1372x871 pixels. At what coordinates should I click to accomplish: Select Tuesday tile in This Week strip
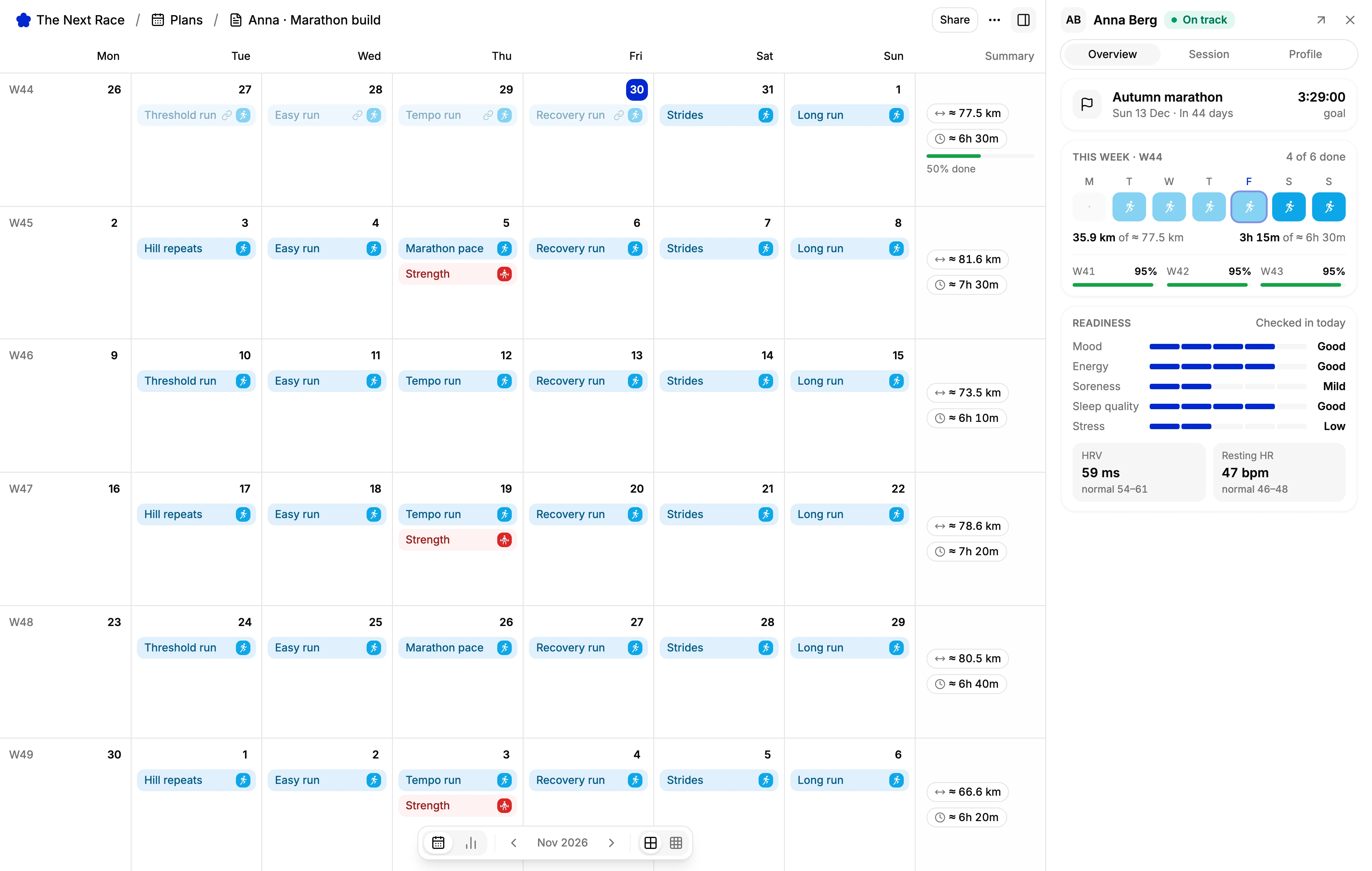(x=1129, y=207)
